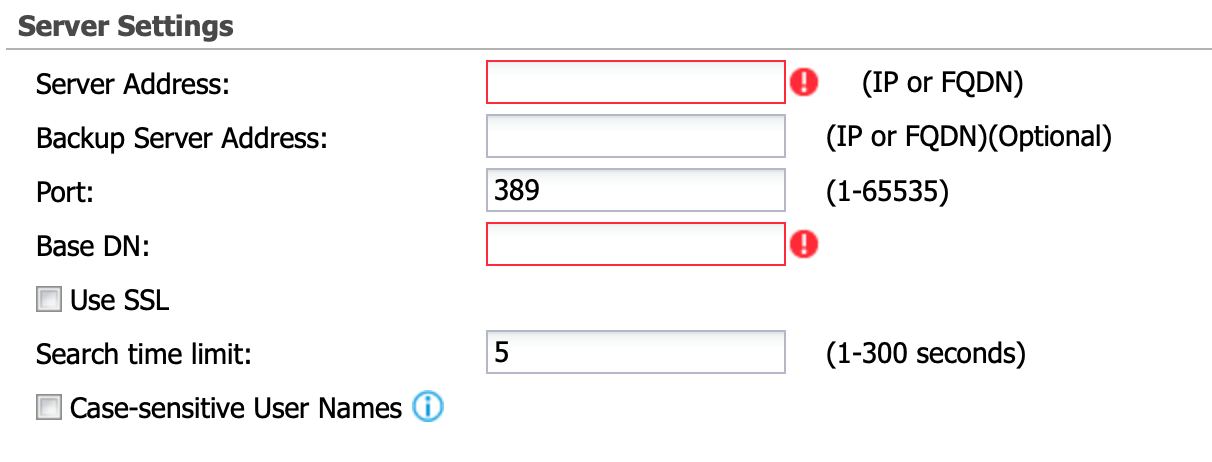The height and width of the screenshot is (462, 1212).
Task: Click the empty Base DN field
Action: click(x=636, y=244)
